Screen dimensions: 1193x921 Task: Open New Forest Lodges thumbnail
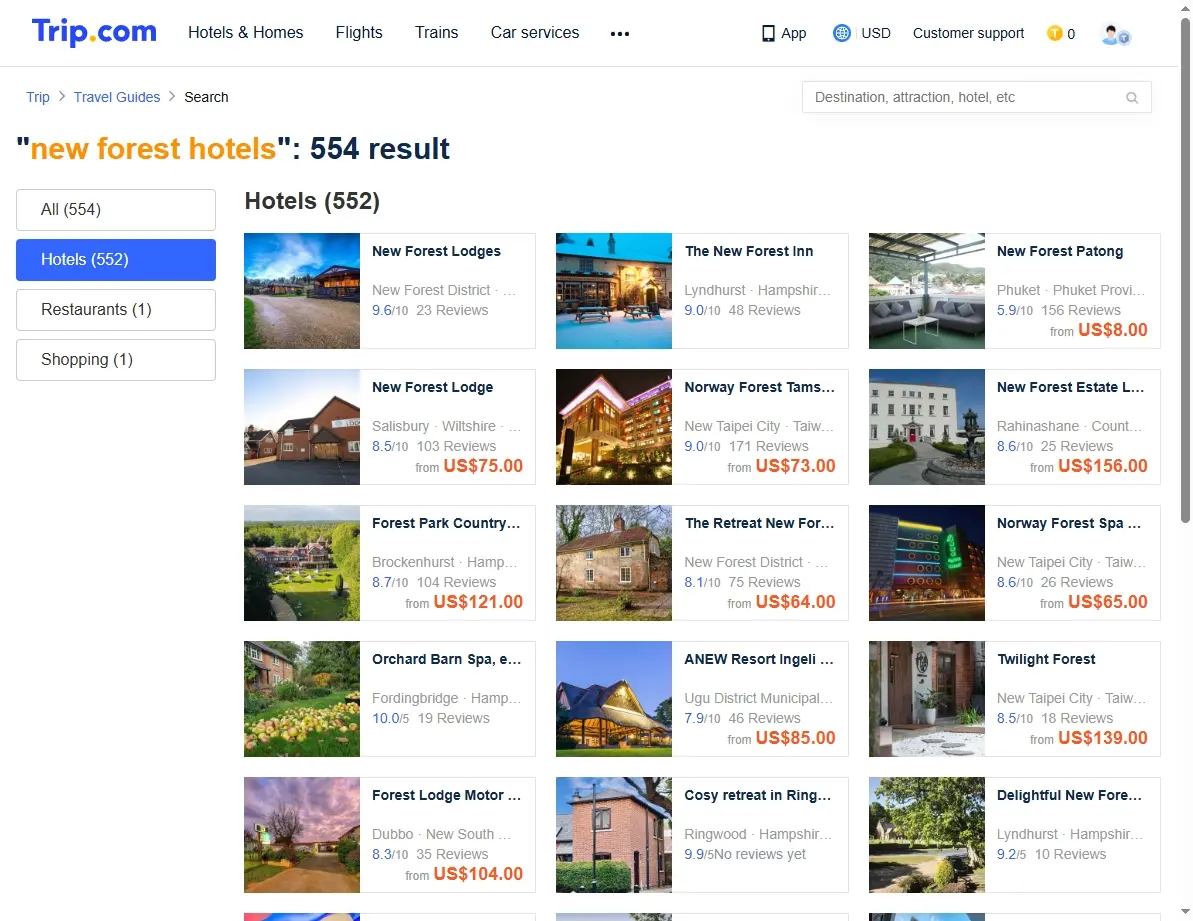(x=302, y=291)
